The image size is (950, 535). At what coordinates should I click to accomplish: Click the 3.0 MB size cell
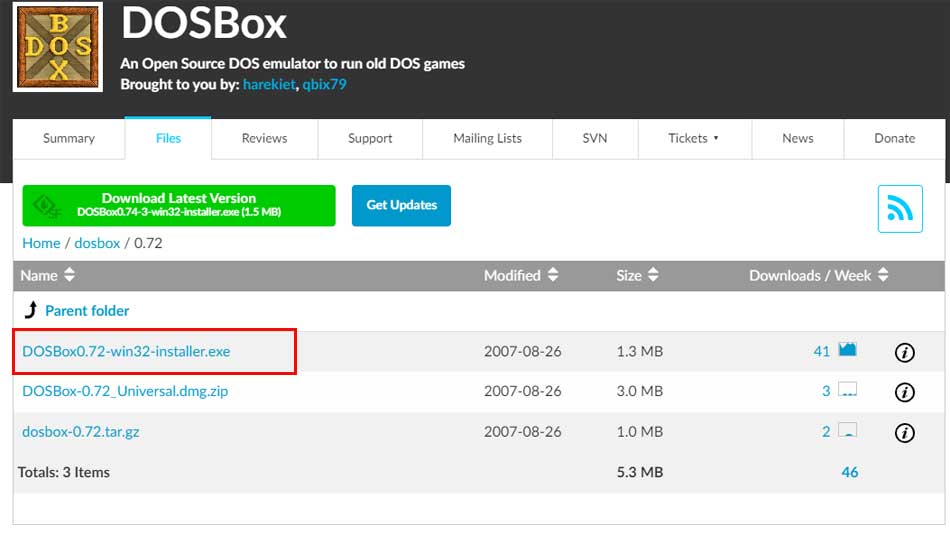[x=639, y=391]
